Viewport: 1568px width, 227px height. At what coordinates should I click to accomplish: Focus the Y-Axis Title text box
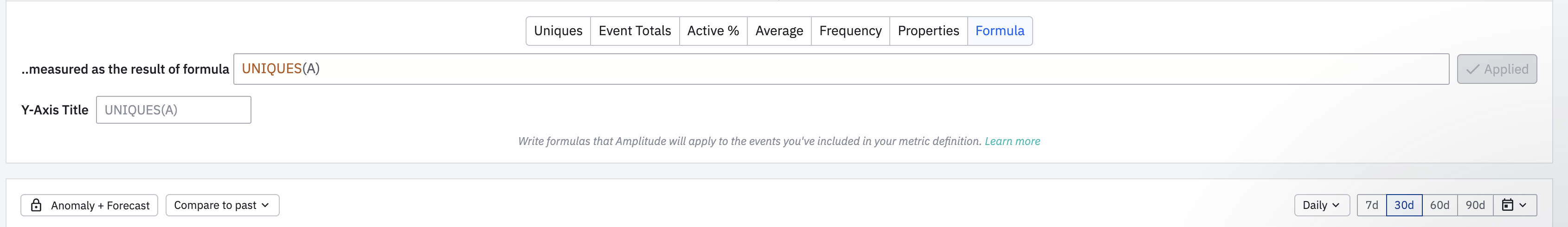coord(174,110)
